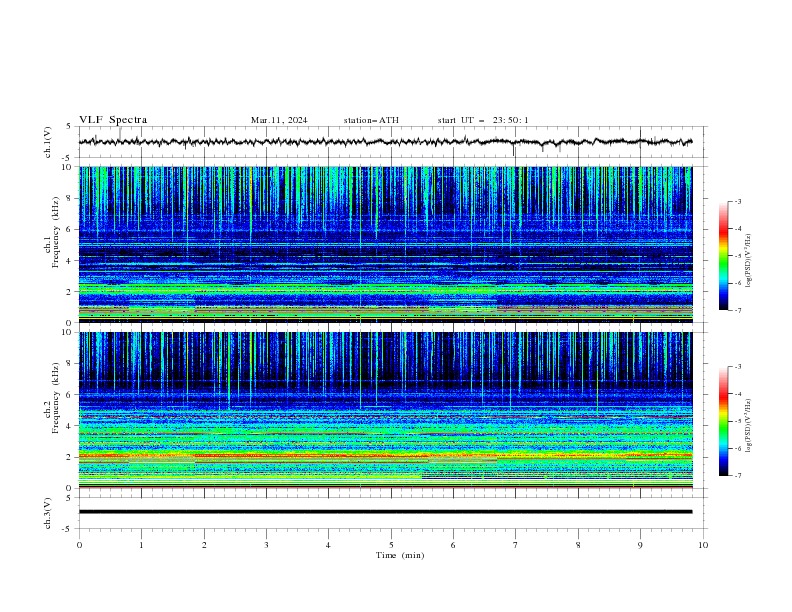Click time axis tick label "2"
The width and height of the screenshot is (792, 612).
tap(204, 545)
